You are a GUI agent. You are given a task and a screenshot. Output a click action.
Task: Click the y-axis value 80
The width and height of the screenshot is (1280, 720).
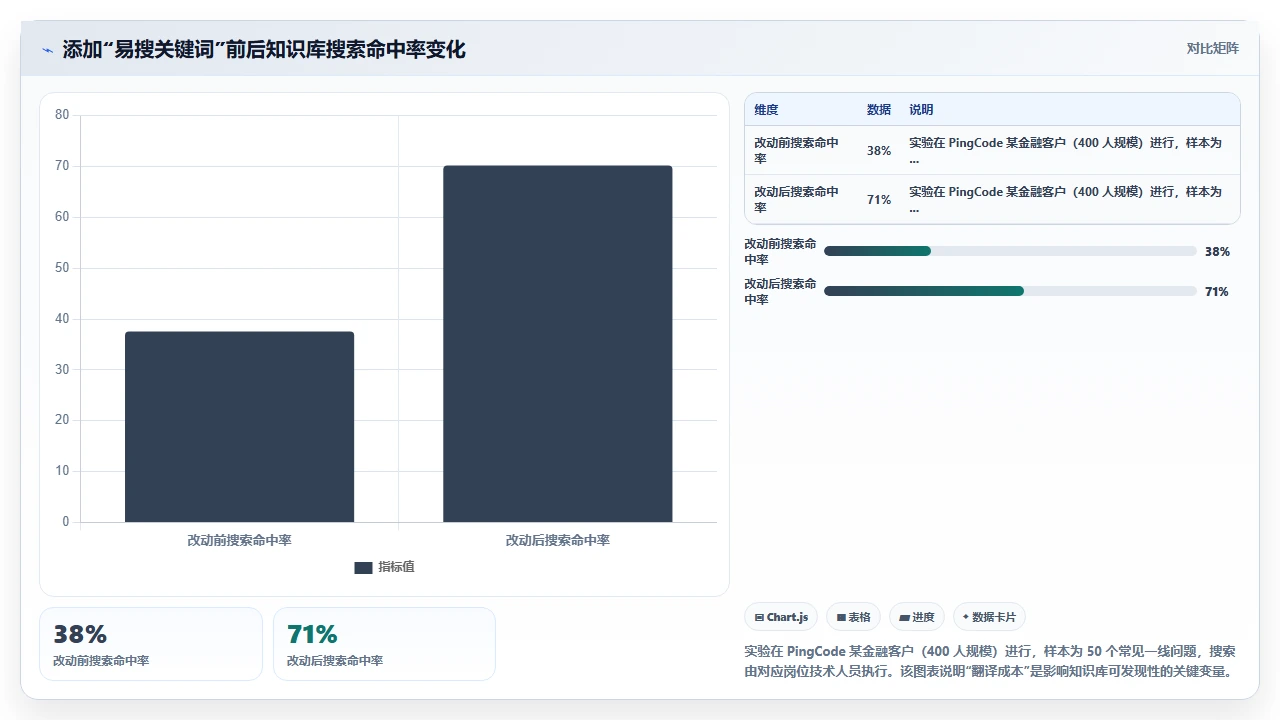coord(62,115)
